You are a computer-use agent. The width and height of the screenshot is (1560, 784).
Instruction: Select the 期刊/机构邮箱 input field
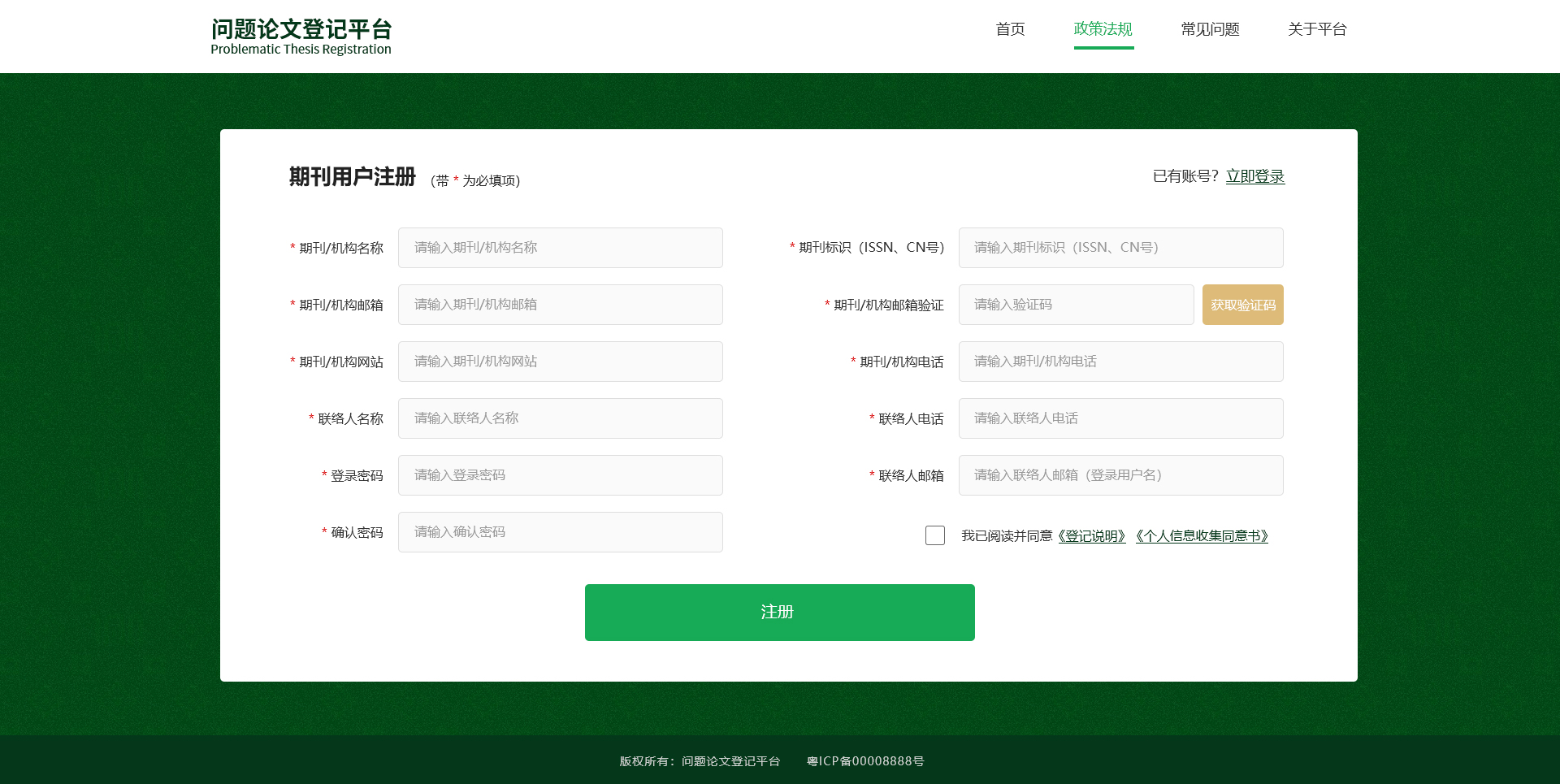click(560, 305)
